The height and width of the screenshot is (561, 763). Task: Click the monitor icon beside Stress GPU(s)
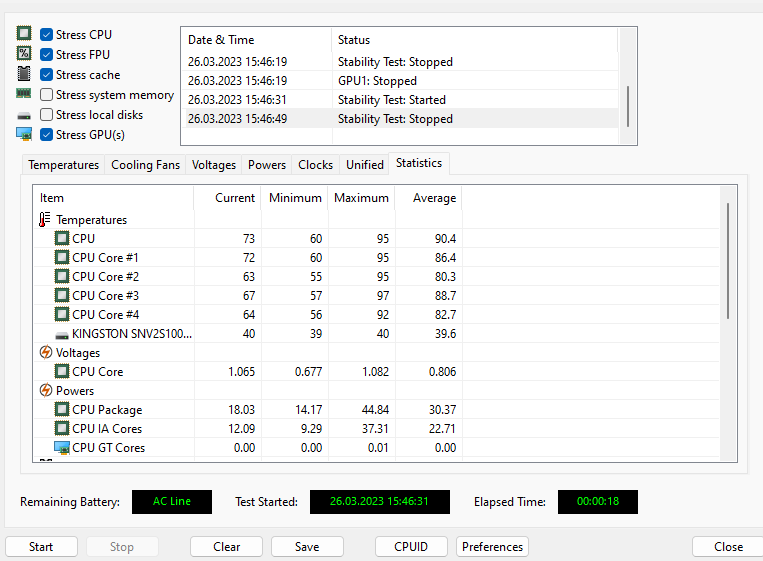[x=24, y=134]
